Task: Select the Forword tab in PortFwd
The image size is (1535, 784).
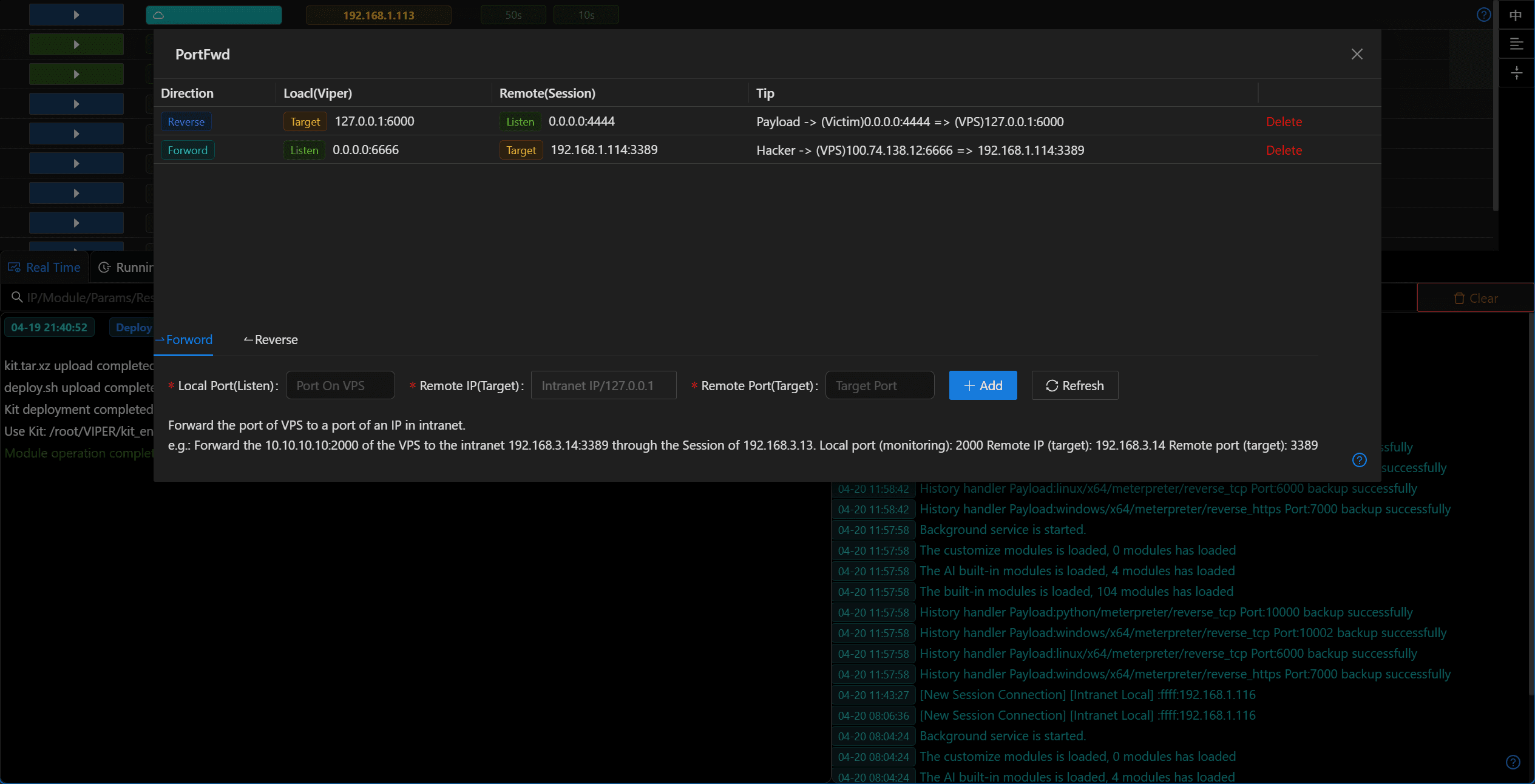Action: [184, 340]
